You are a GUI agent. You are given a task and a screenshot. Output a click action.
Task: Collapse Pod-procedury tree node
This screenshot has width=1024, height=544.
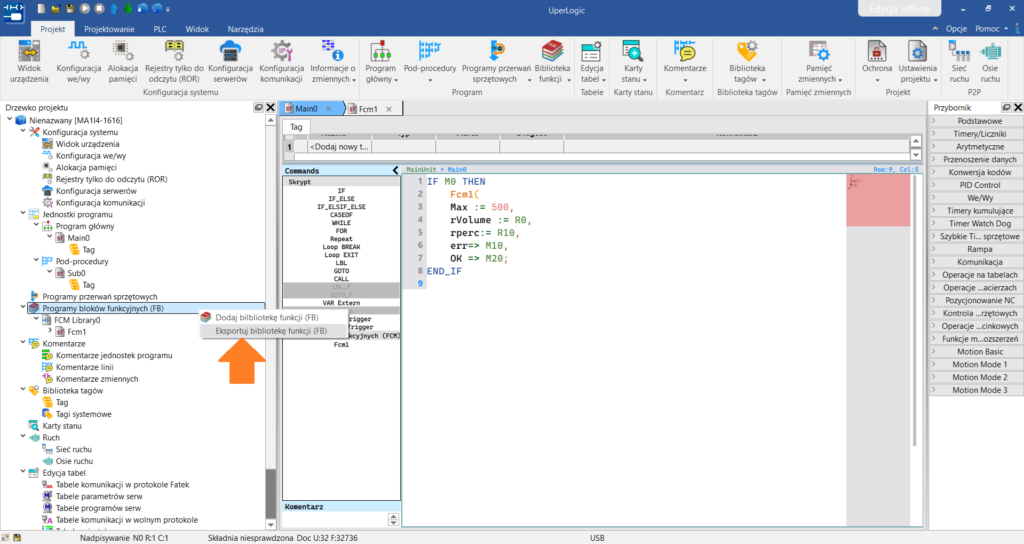point(36,261)
